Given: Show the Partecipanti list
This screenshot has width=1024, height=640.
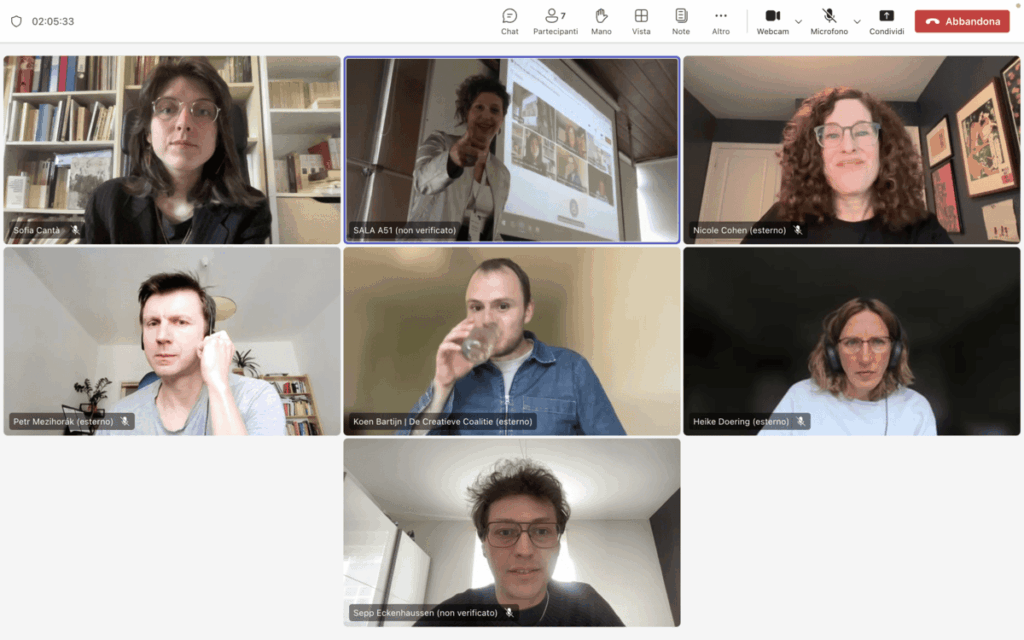Looking at the screenshot, I should [x=555, y=22].
